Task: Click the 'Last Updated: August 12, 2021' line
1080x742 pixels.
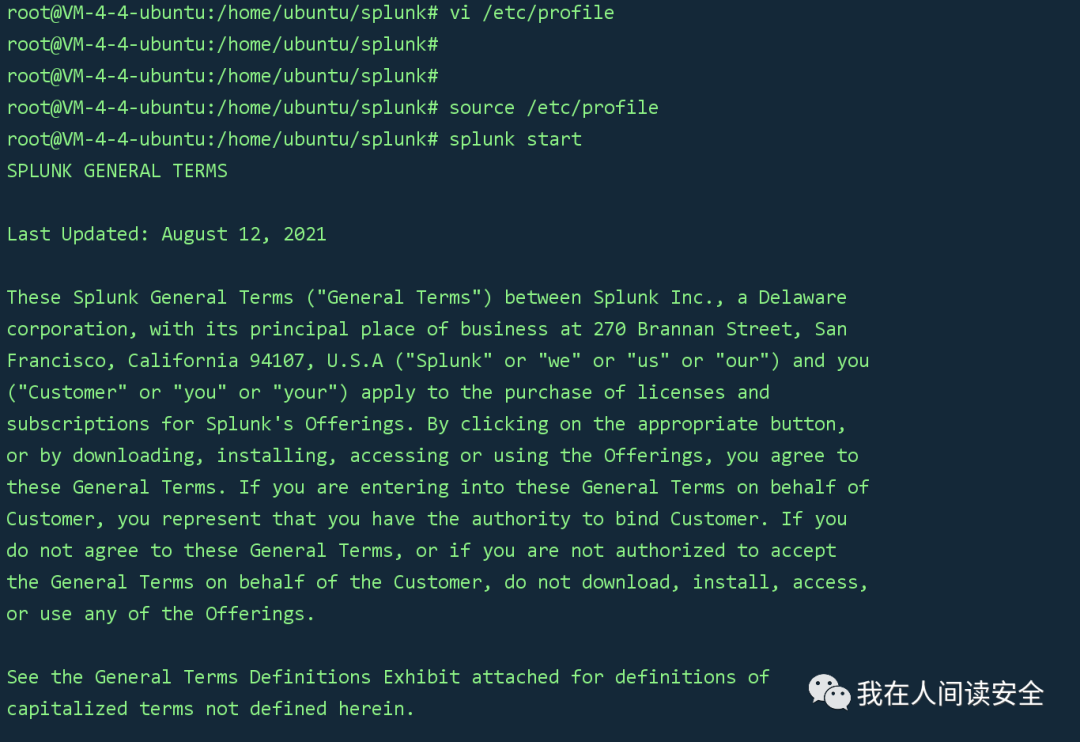Action: click(167, 234)
